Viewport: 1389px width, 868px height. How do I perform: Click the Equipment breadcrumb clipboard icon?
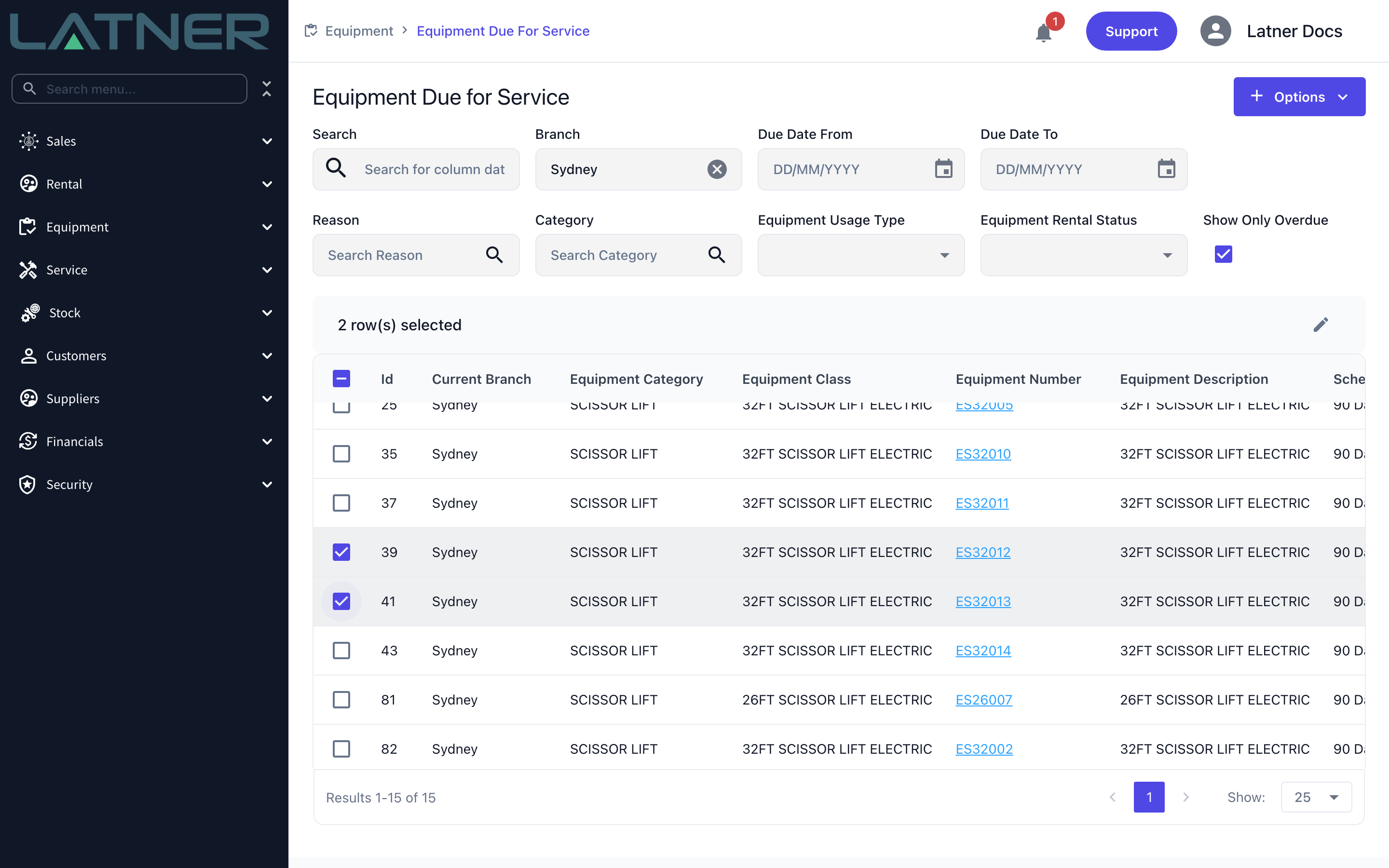(311, 30)
